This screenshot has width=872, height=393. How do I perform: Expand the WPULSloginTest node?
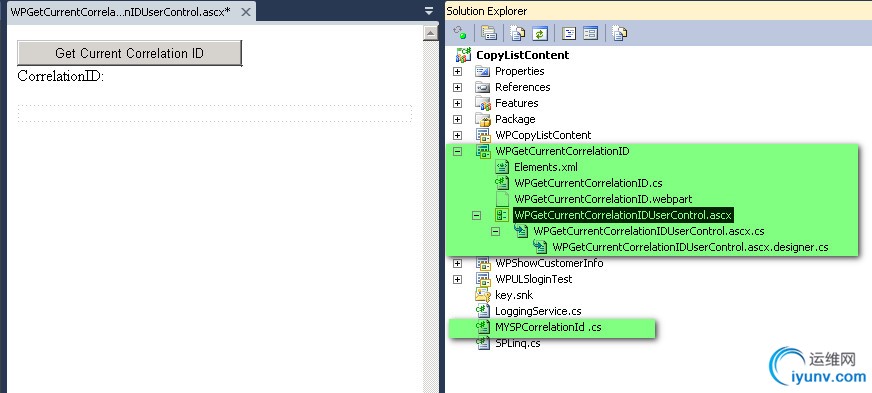point(457,279)
